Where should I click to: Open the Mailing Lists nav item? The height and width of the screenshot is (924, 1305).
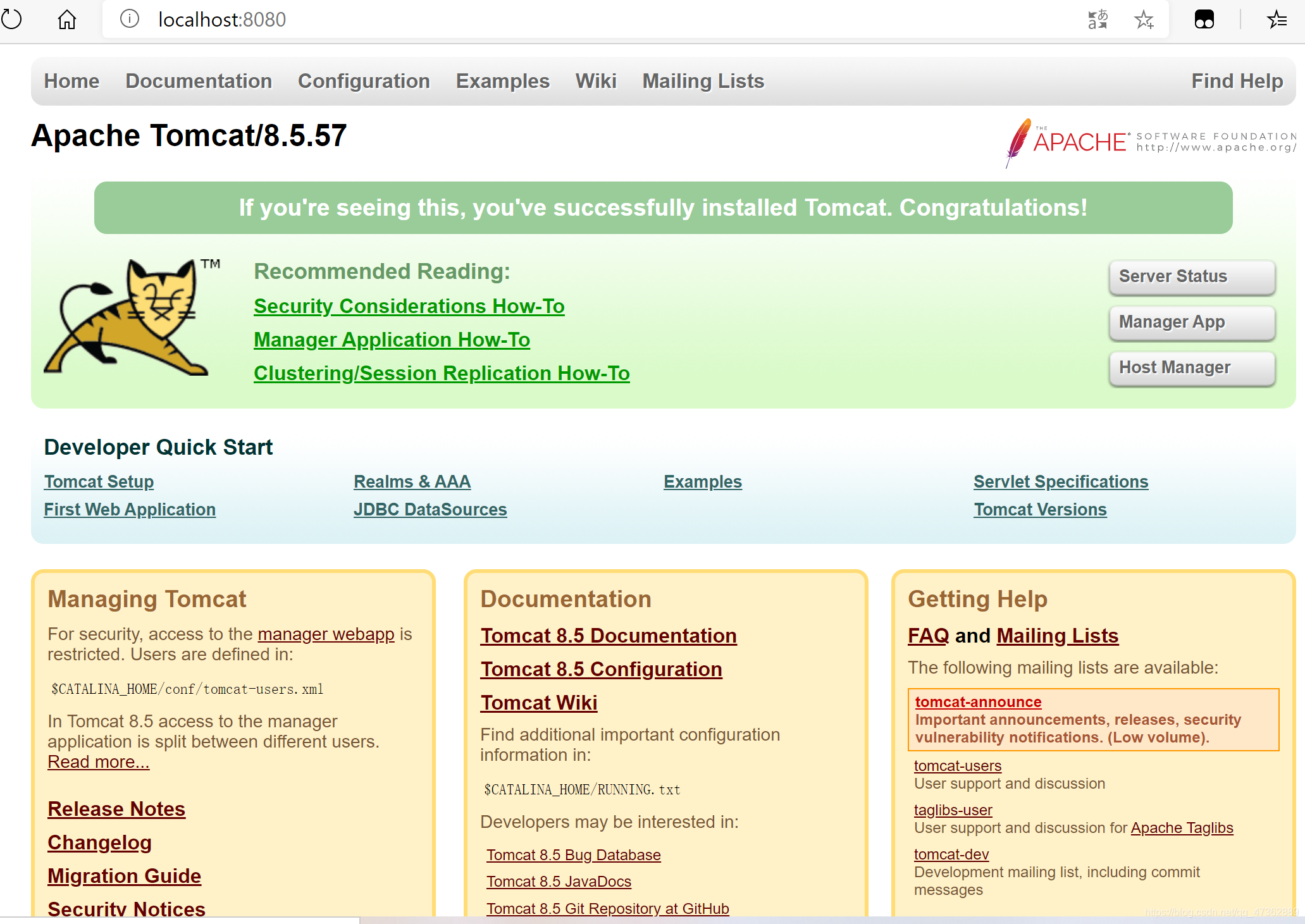[x=703, y=81]
